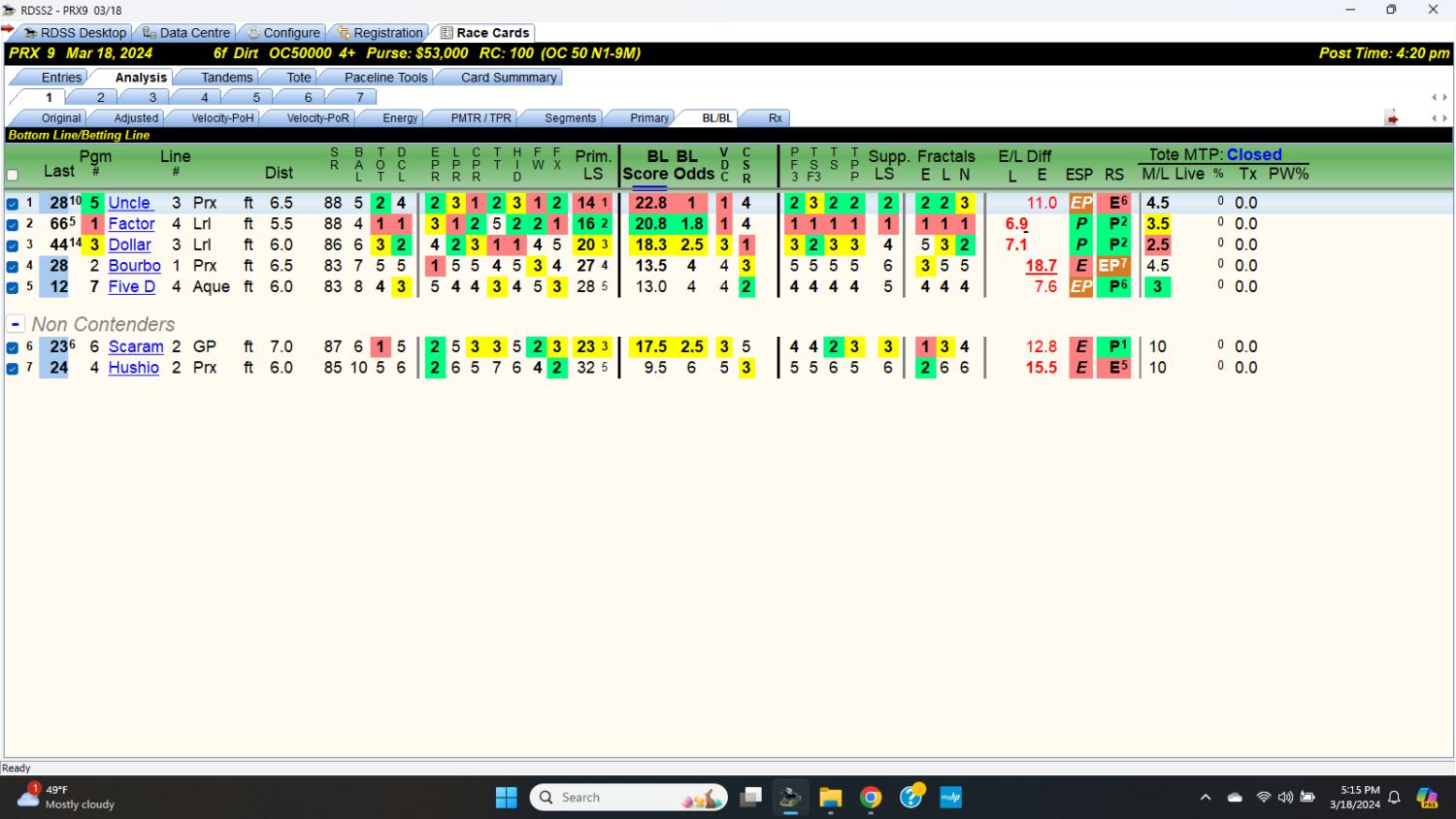1456x819 pixels.
Task: Open the Hushio horse link
Action: 133,368
